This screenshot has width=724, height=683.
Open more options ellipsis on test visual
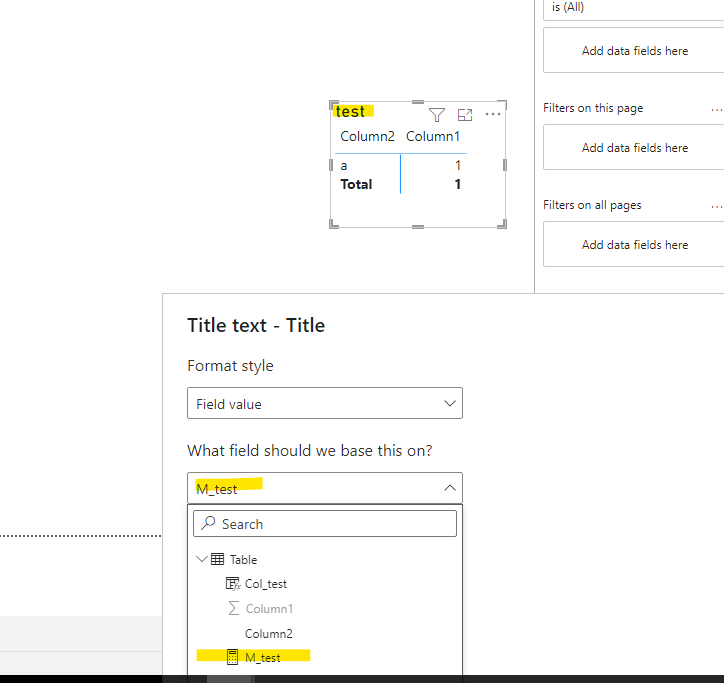point(493,114)
